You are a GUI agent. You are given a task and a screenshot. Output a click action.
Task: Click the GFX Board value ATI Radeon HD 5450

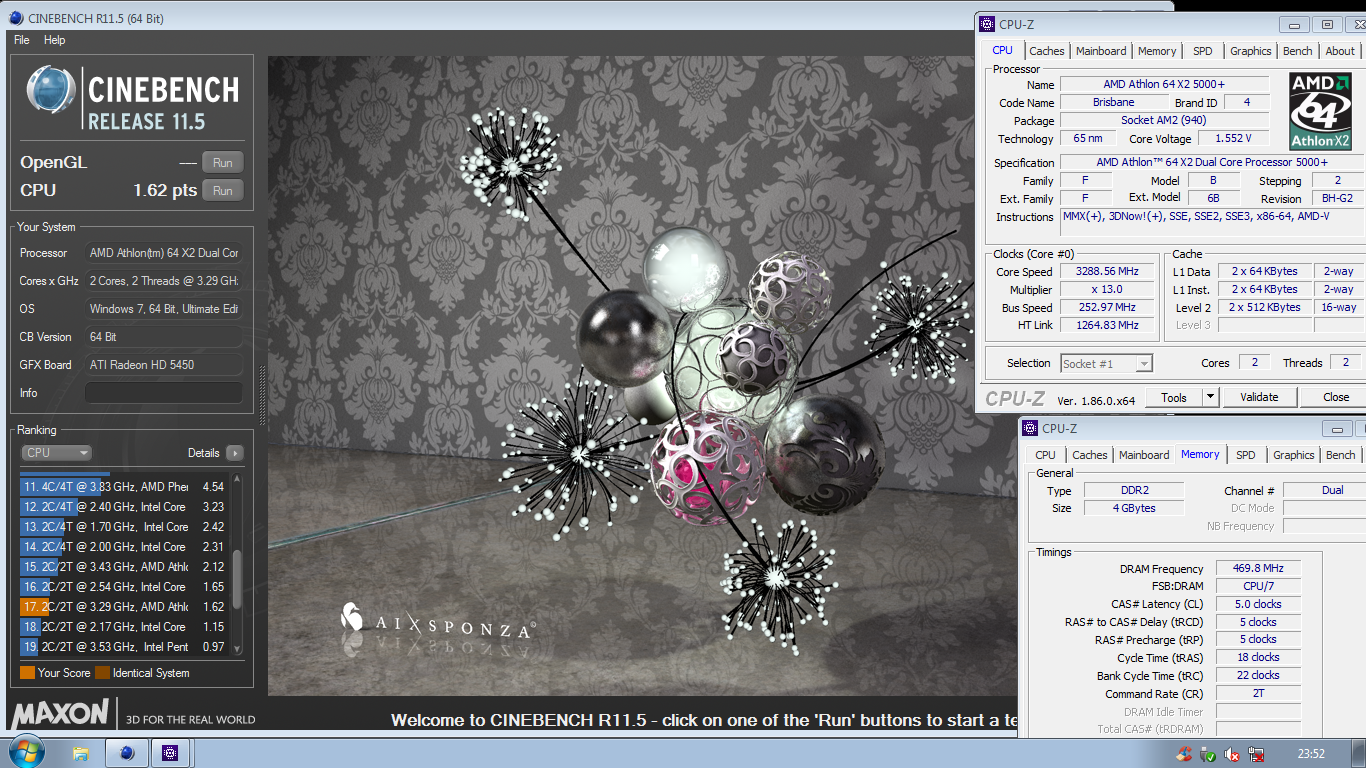click(x=164, y=365)
